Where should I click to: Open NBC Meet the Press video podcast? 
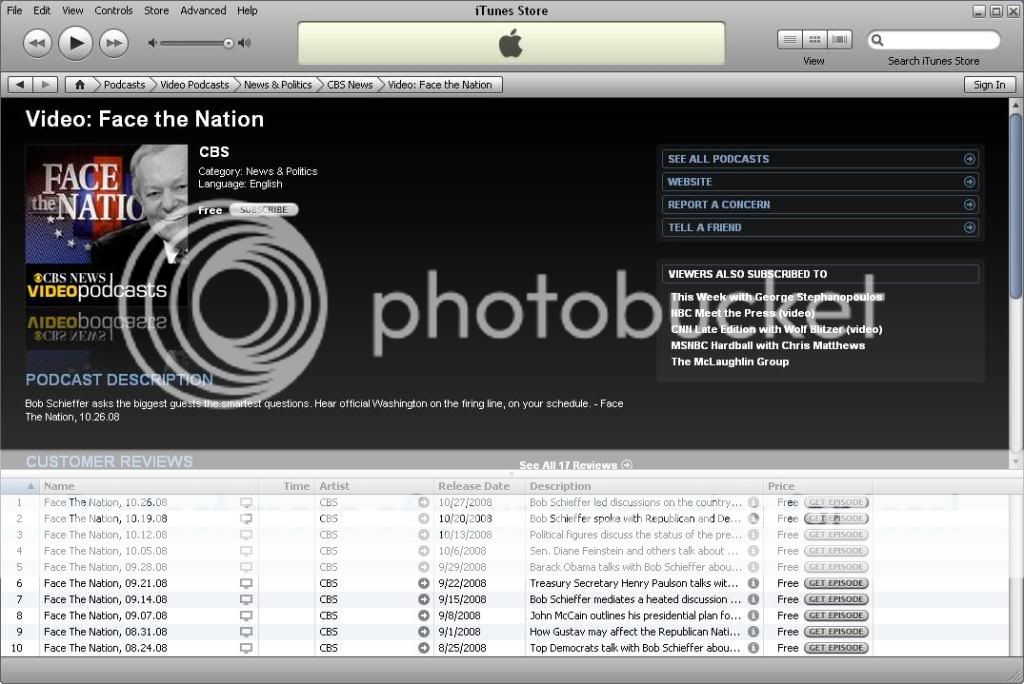point(743,313)
